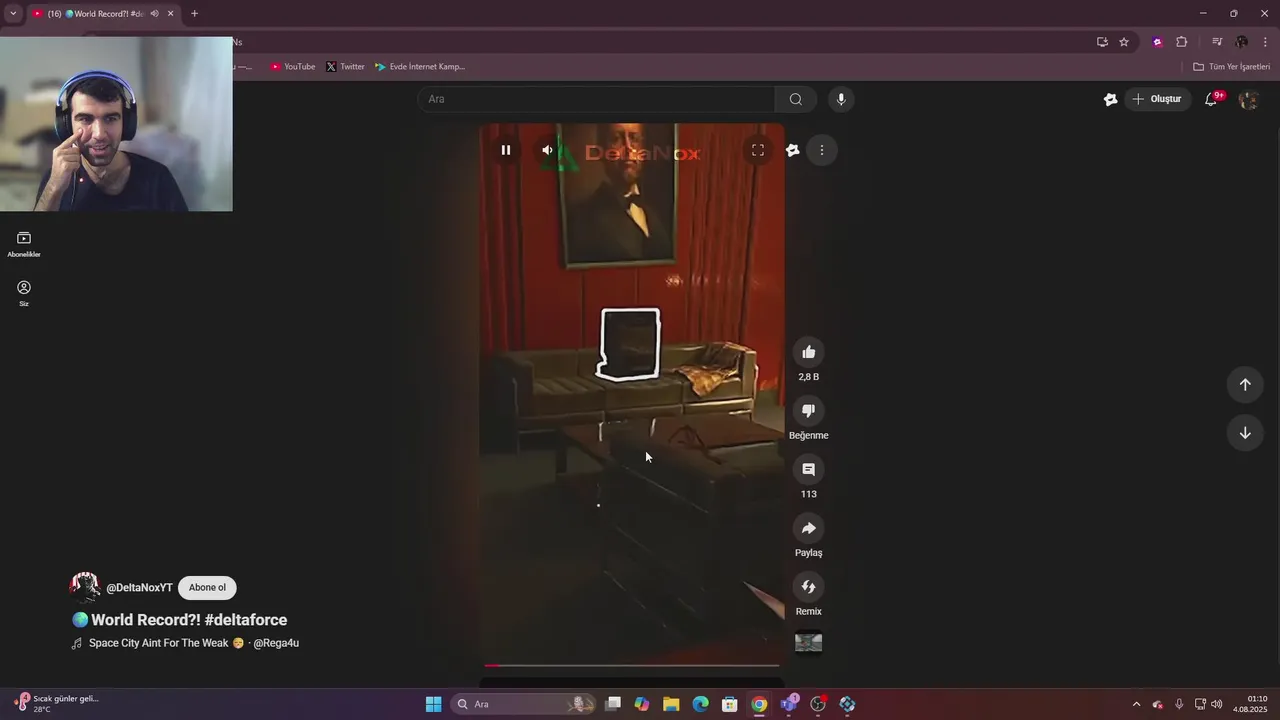The image size is (1280, 720).
Task: Open the sound thumbnail below Remix
Action: coord(809,643)
